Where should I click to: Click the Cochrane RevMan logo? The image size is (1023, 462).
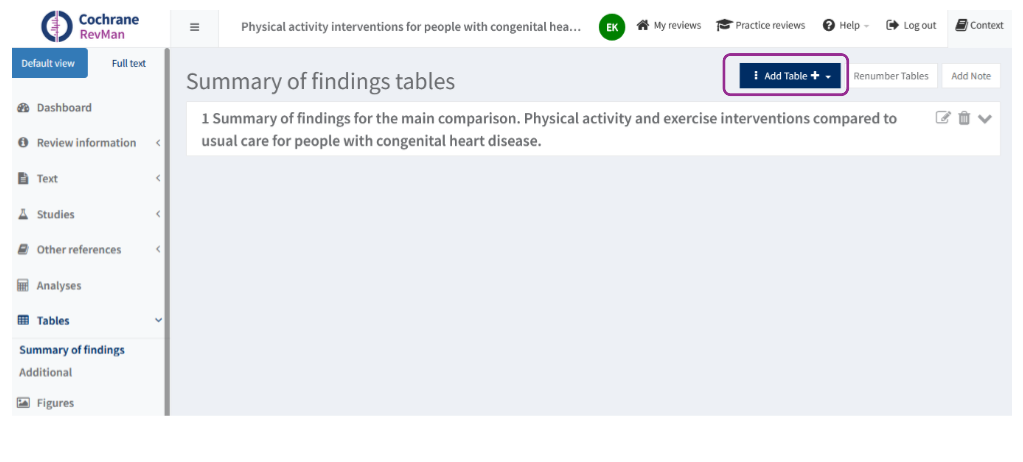90,26
